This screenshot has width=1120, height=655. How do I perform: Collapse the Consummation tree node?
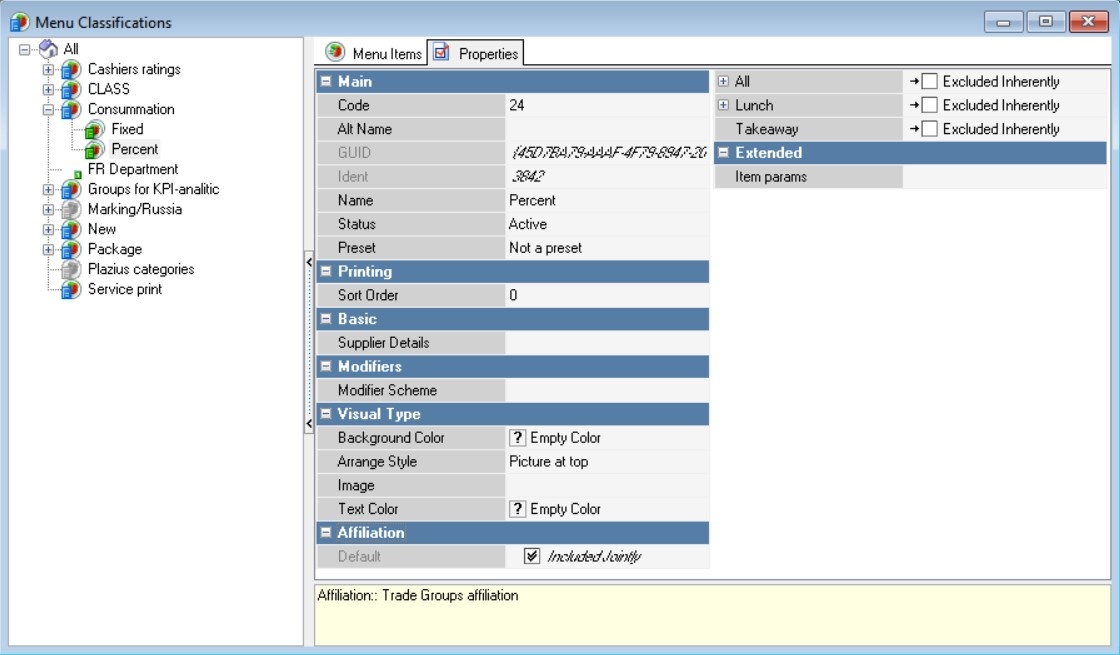pyautogui.click(x=48, y=110)
